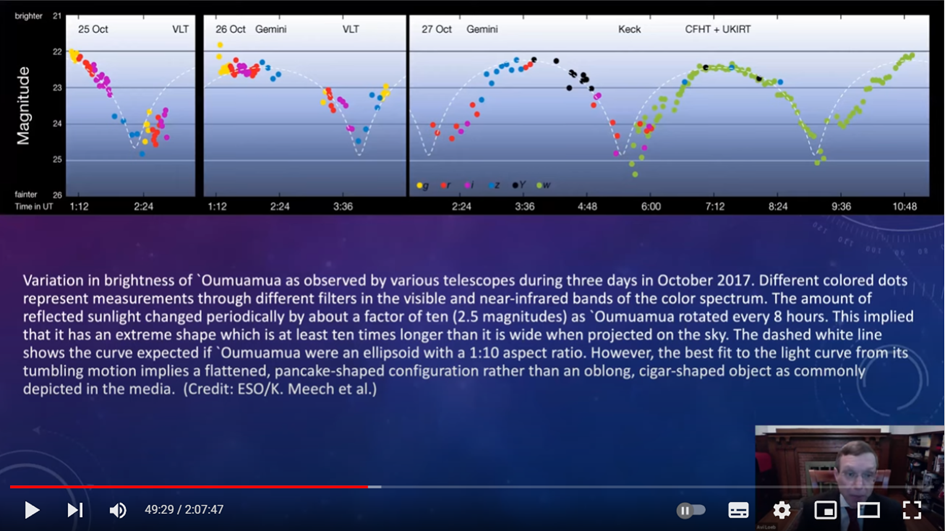The image size is (945, 531).
Task: Play the video
Action: point(32,510)
